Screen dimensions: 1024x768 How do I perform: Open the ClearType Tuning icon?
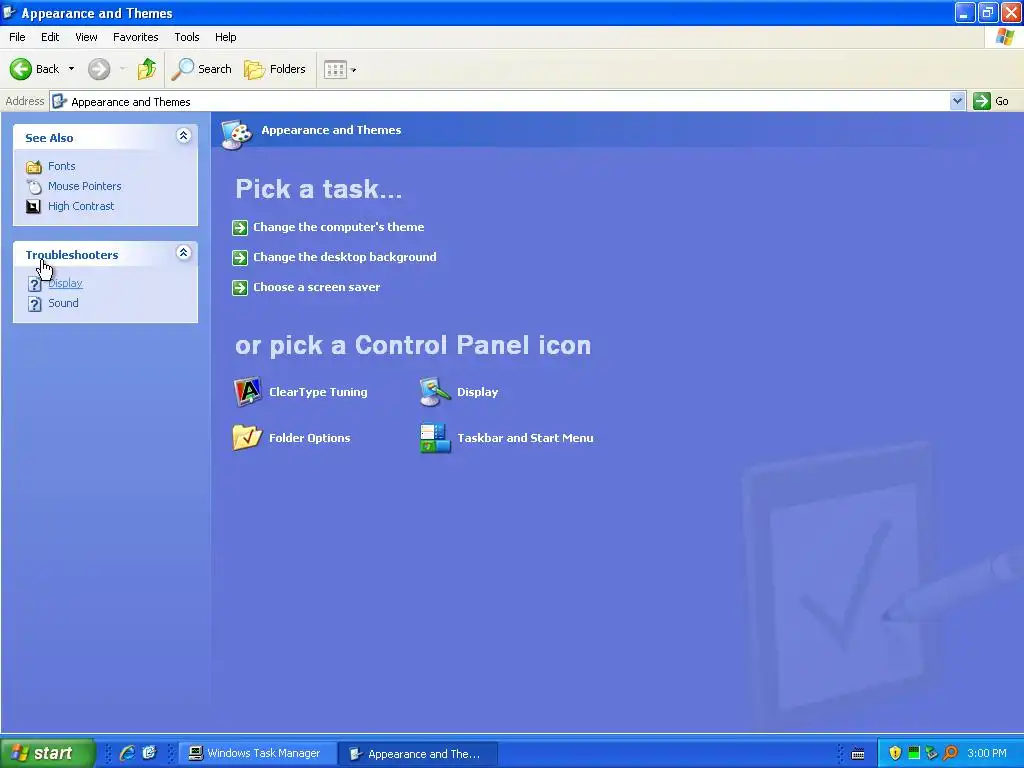[248, 391]
